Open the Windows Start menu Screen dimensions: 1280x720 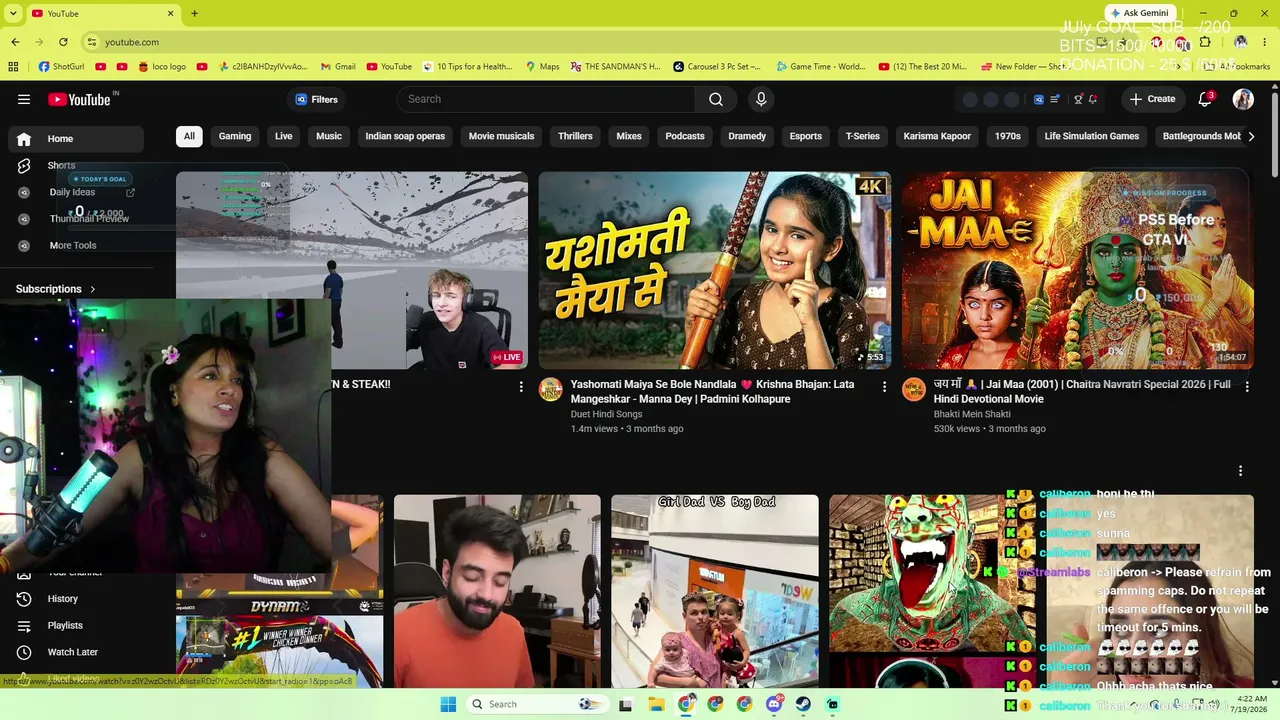pyautogui.click(x=448, y=704)
